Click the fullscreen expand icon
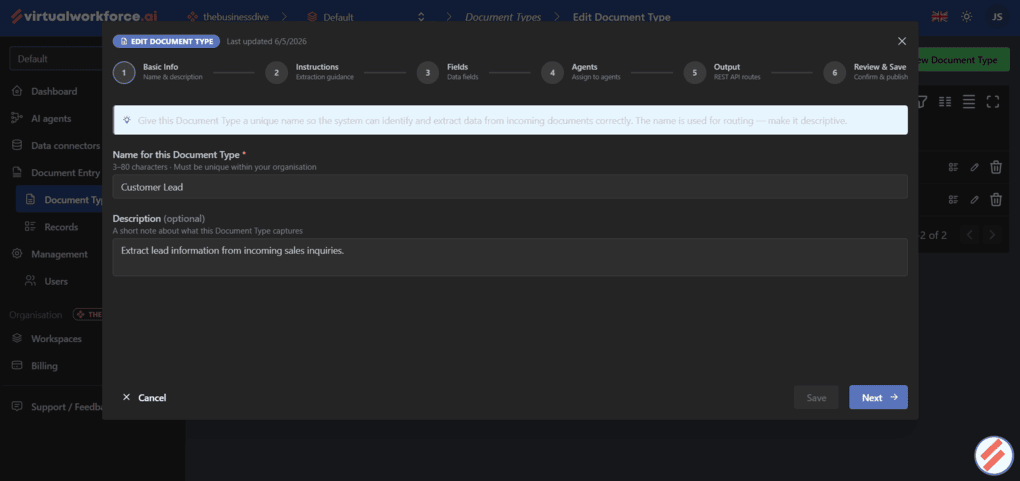Screen dimensions: 1020x481 (992, 102)
